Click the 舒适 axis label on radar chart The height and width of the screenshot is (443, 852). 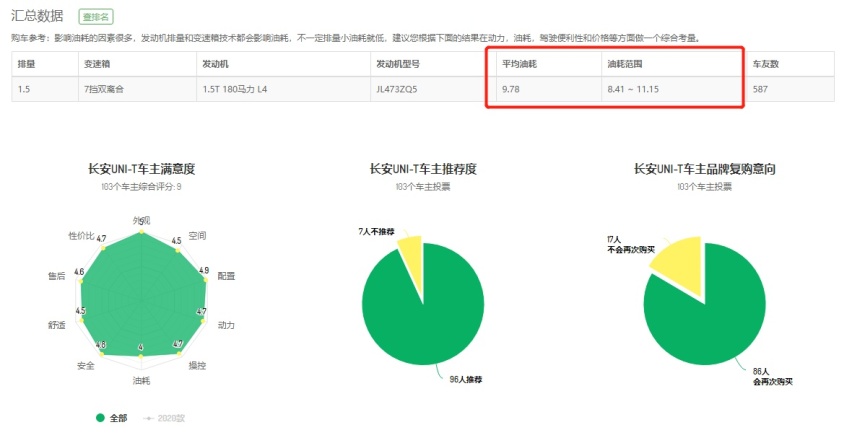pos(57,325)
